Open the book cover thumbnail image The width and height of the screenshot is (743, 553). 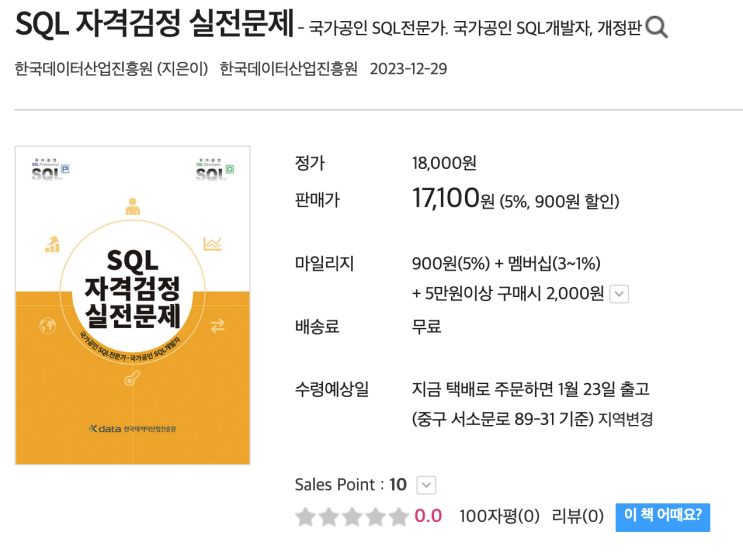[133, 306]
